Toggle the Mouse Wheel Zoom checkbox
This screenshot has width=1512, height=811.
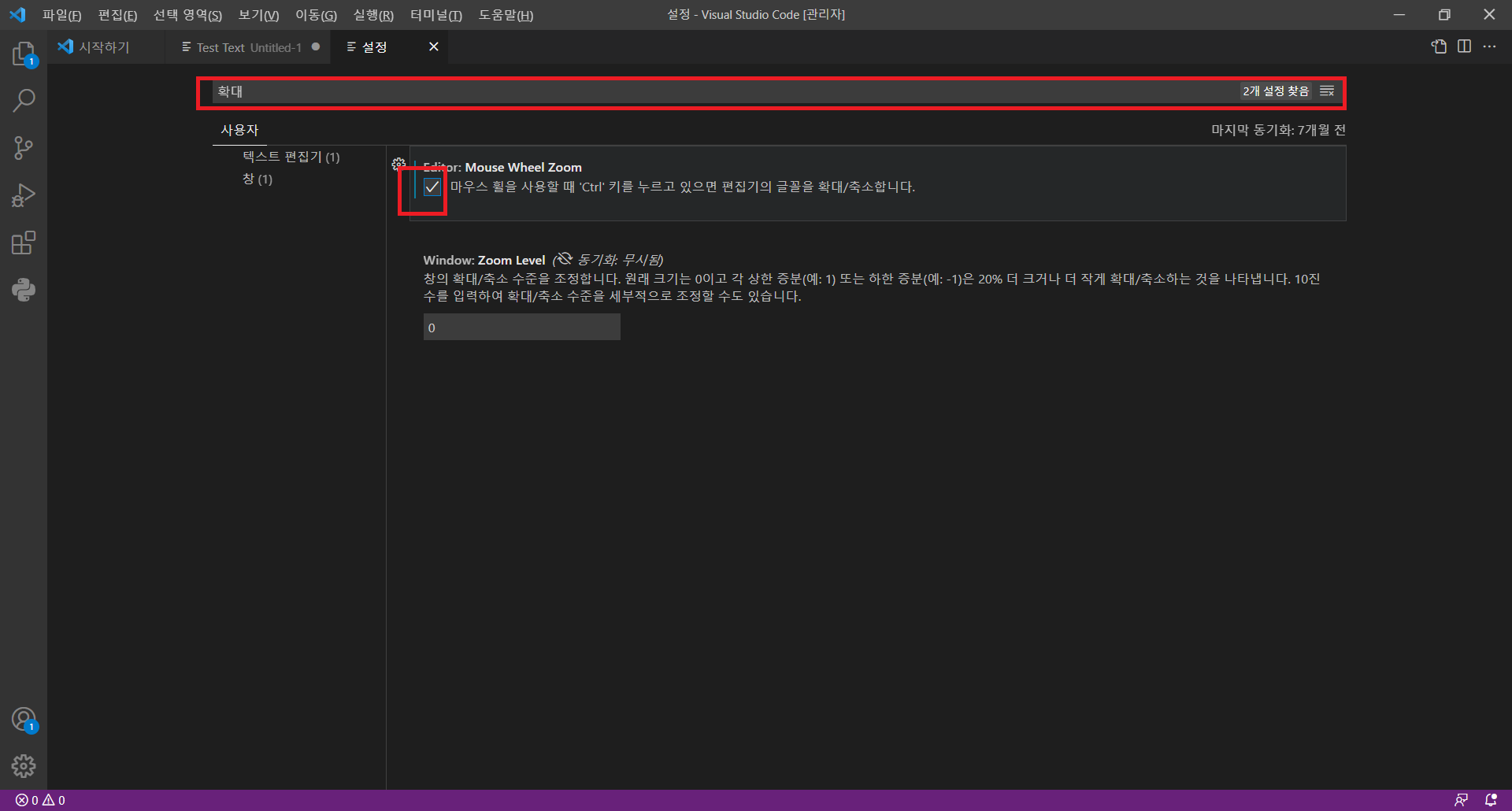[432, 187]
